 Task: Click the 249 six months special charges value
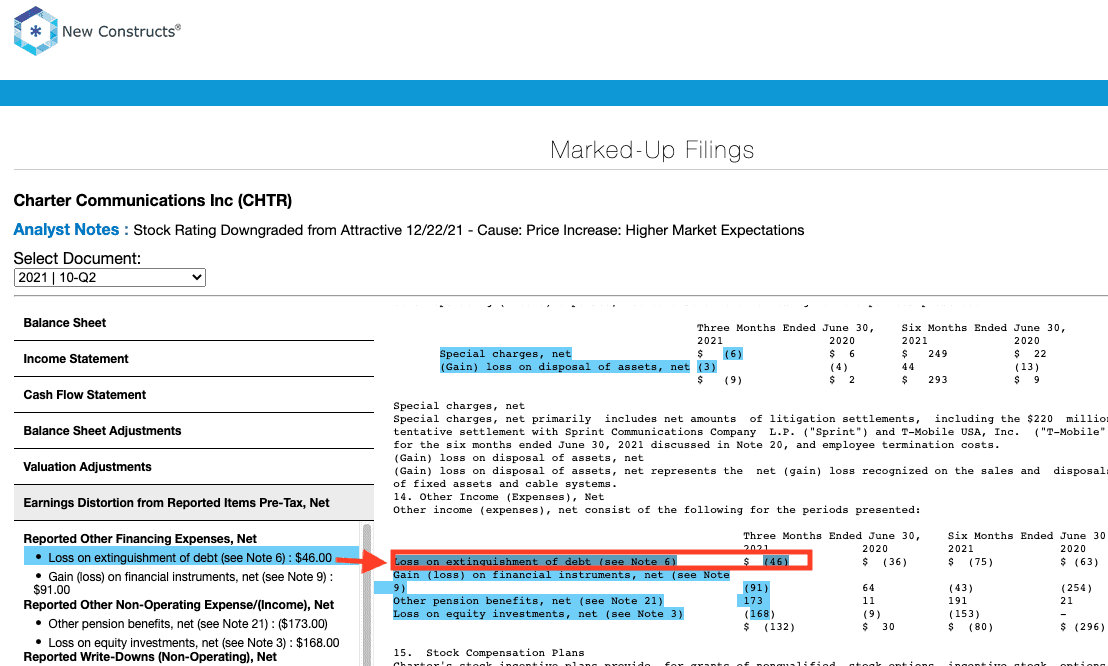938,354
